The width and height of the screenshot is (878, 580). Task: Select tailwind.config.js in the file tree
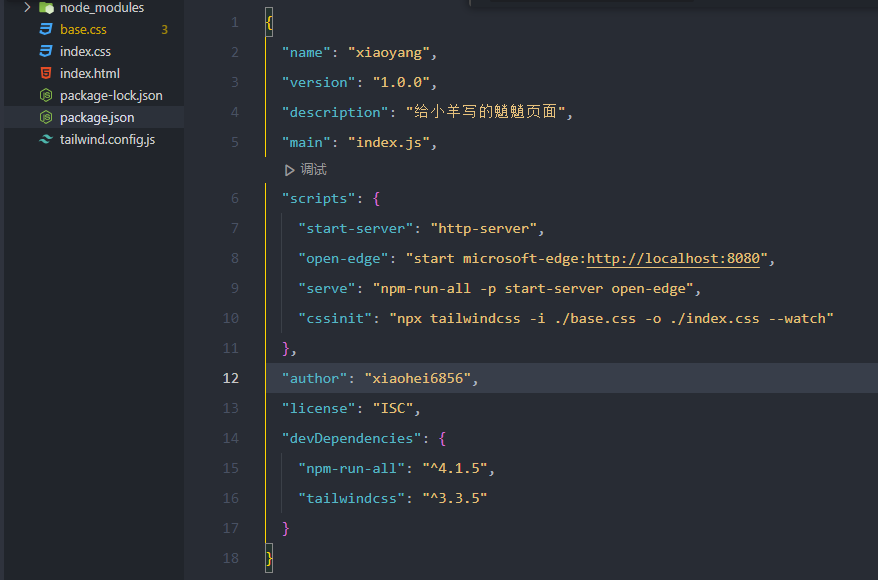[x=107, y=140]
